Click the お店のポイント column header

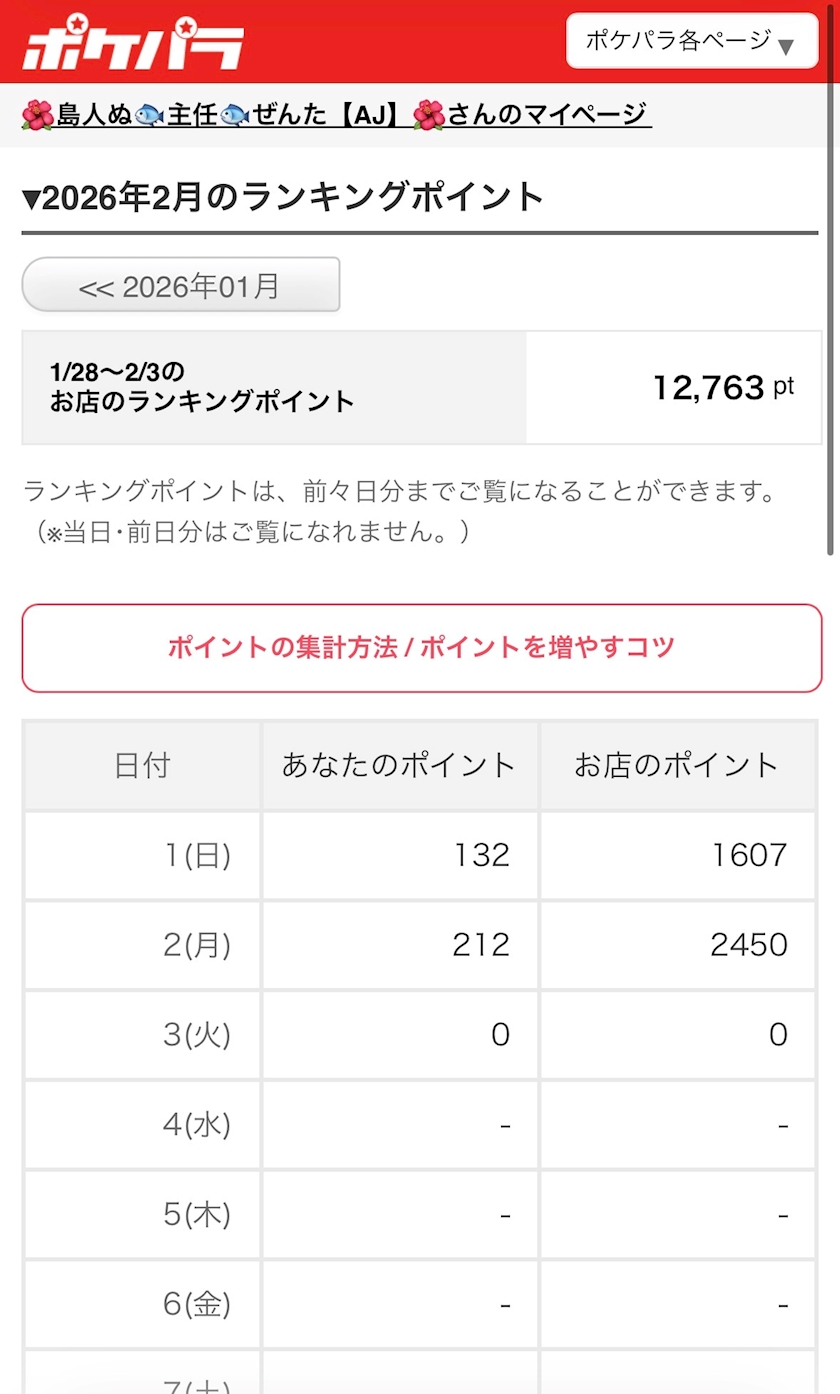point(677,766)
